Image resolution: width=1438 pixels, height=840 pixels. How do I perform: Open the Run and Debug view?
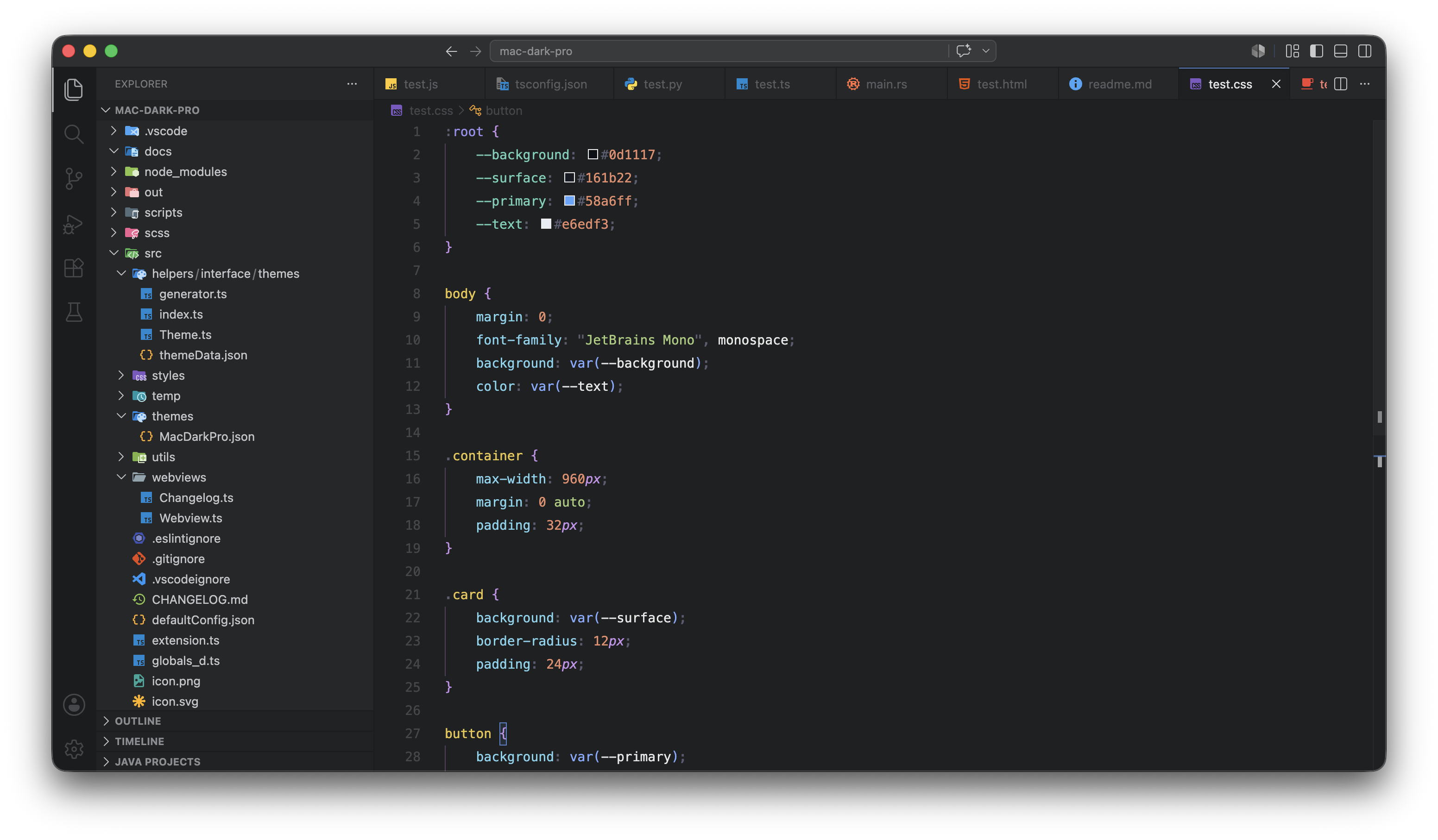74,224
